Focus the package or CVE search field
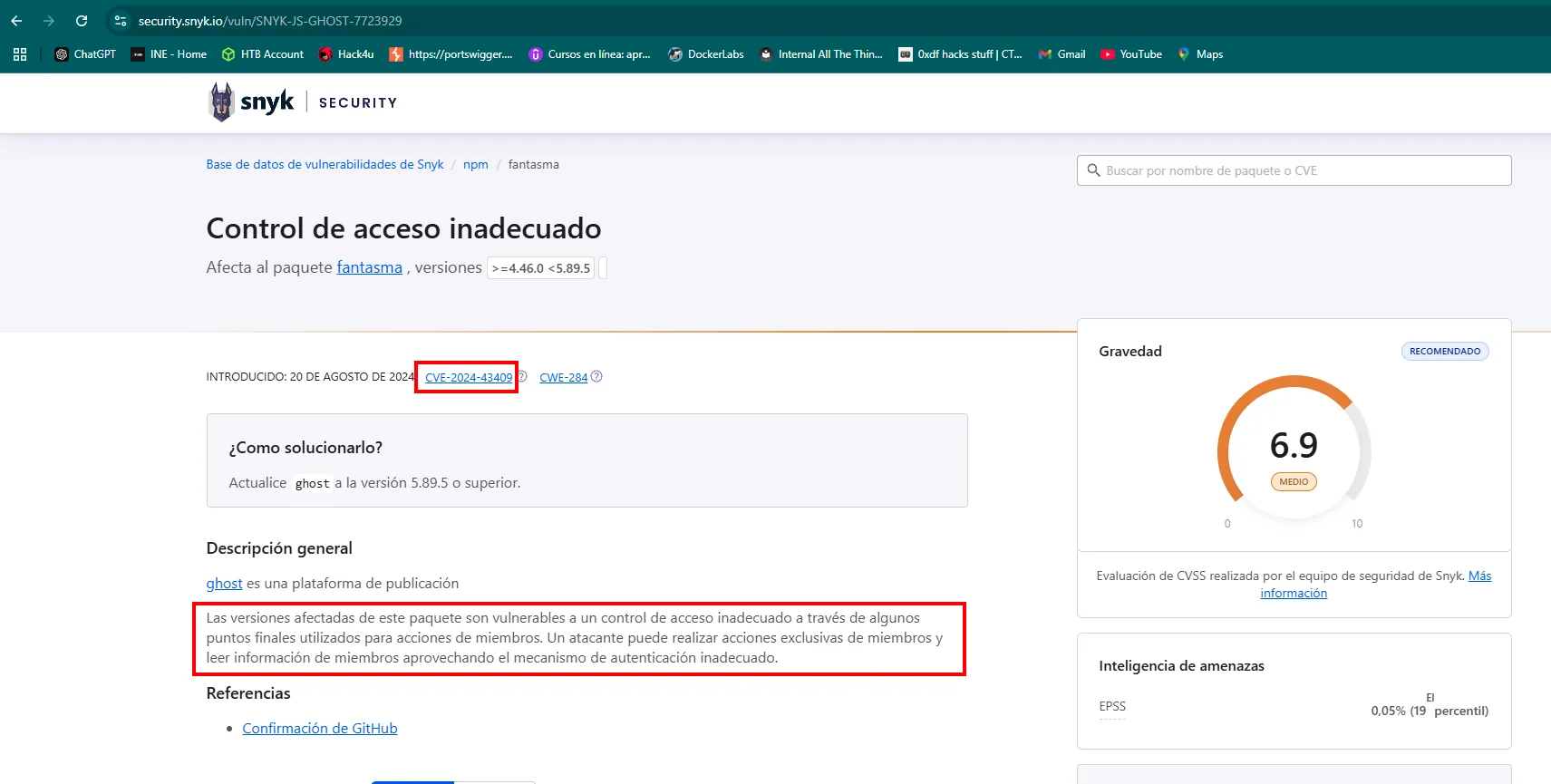Screen dimensions: 1551x784 point(1294,170)
